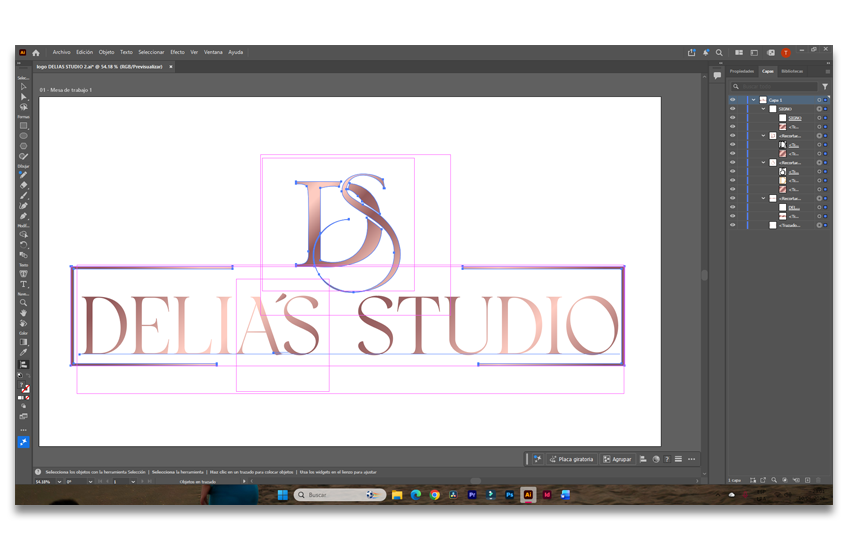850x550 pixels.
Task: Toggle eye of third <Recortar...> group
Action: click(732, 198)
